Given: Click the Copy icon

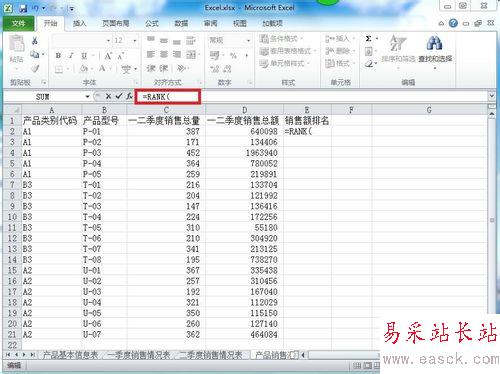Looking at the screenshot, I should [34, 54].
